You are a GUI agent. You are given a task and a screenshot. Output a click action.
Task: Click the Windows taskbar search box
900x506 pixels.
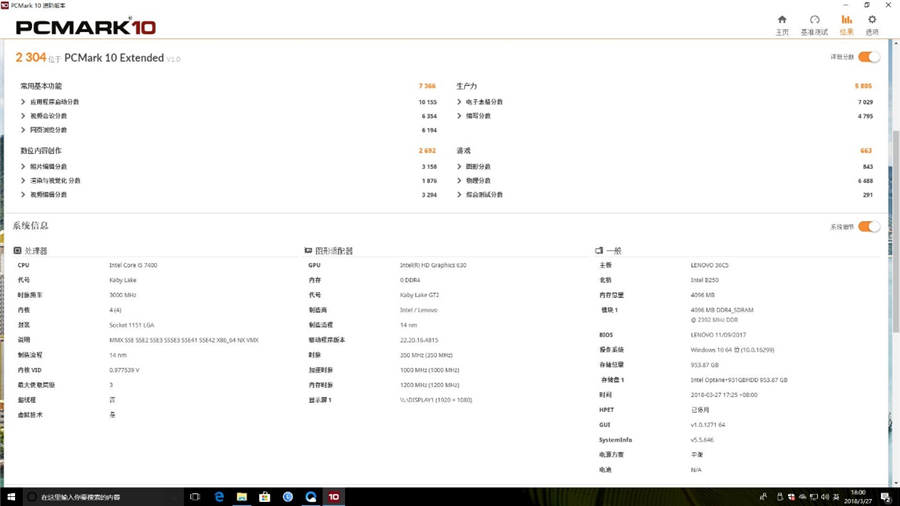[100, 497]
